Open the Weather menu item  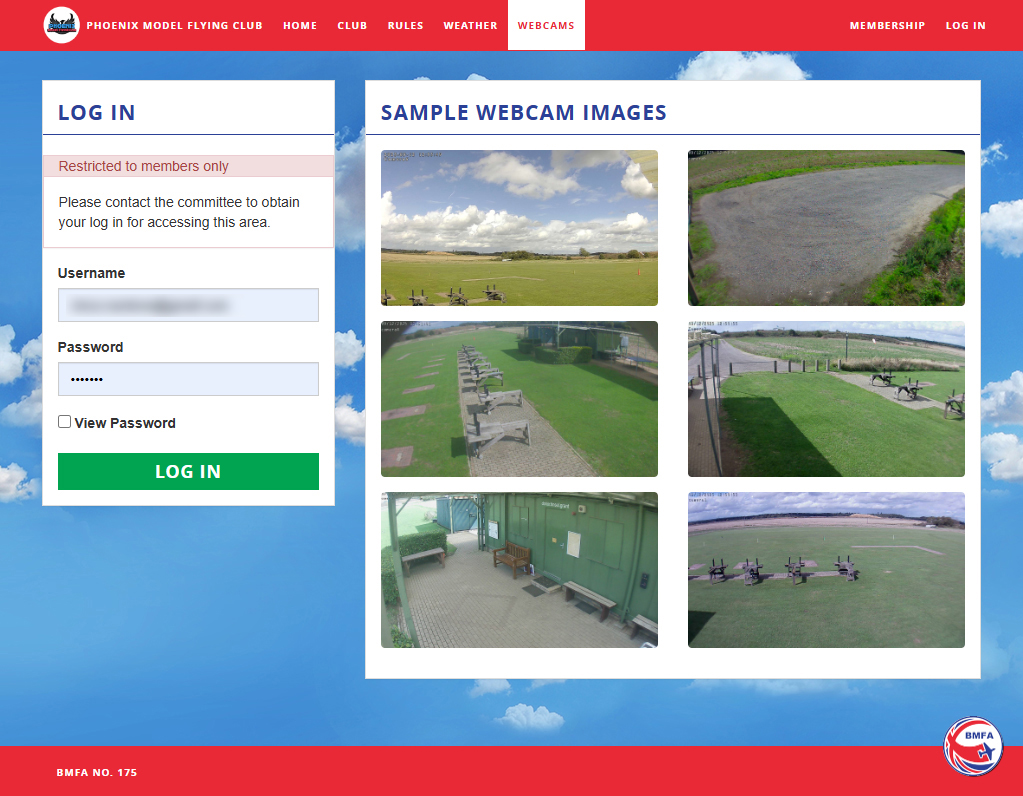point(470,26)
